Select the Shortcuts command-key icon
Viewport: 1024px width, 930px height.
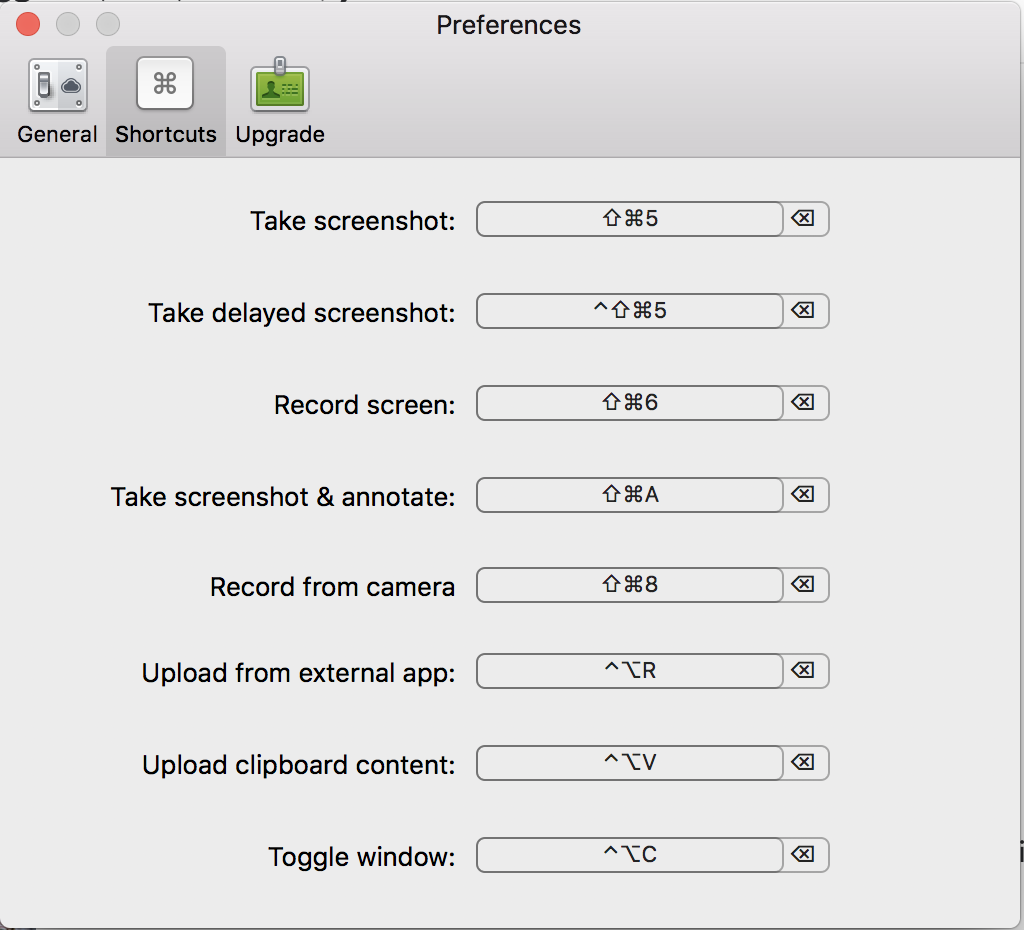point(165,84)
